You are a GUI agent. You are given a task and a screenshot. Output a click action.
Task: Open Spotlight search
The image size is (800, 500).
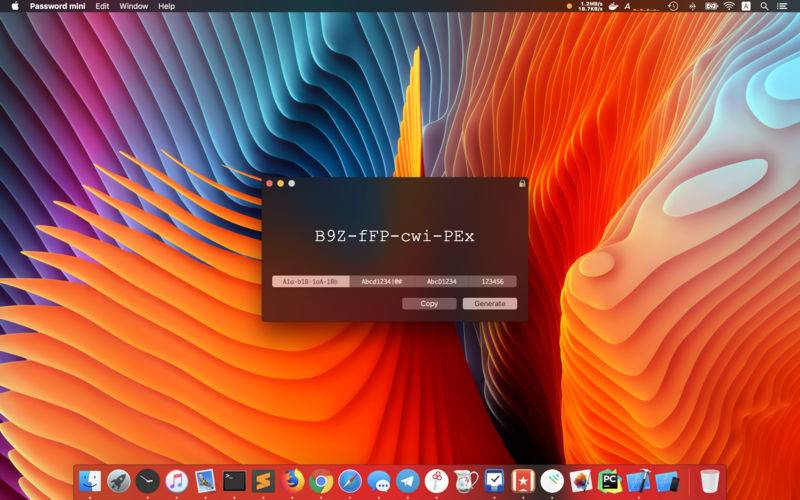[764, 6]
